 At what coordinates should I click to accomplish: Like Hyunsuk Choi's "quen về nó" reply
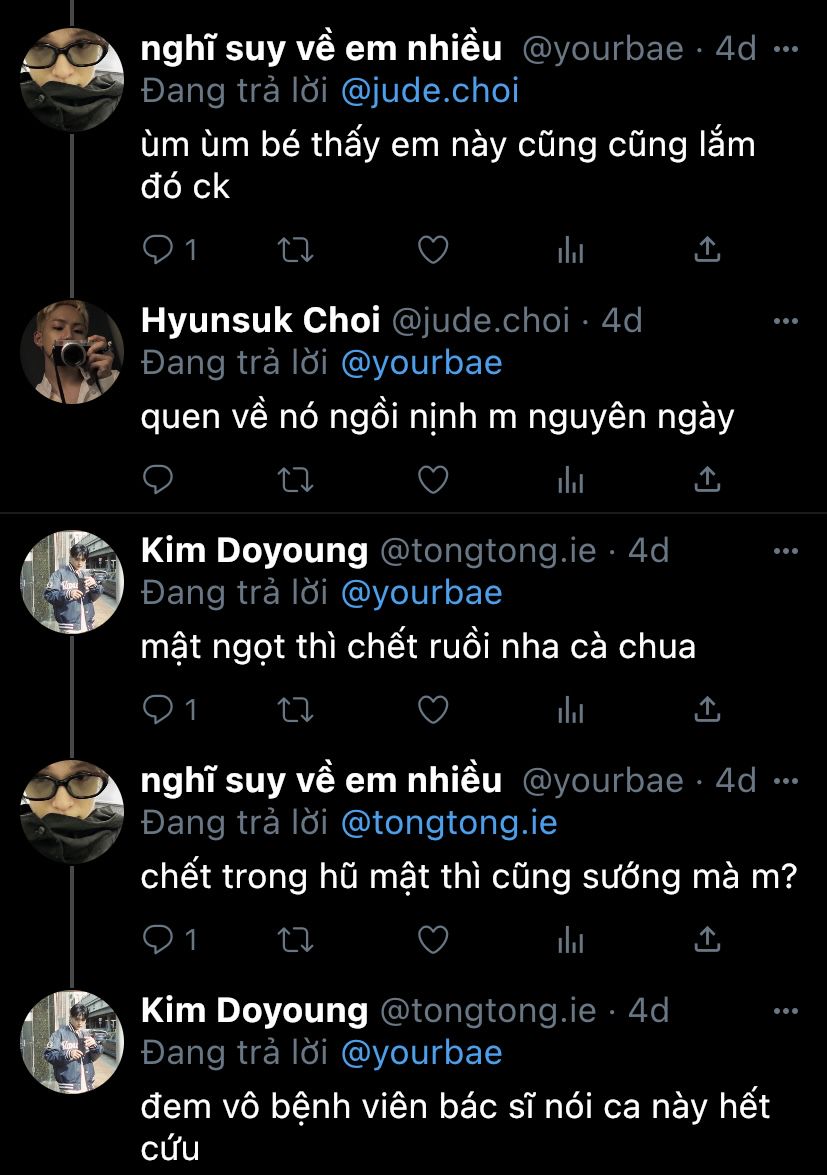432,480
